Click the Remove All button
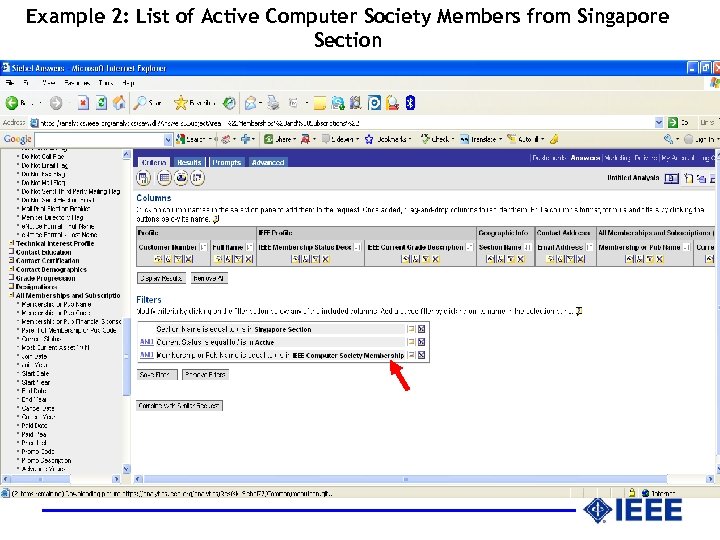This screenshot has width=720, height=540. click(x=208, y=278)
